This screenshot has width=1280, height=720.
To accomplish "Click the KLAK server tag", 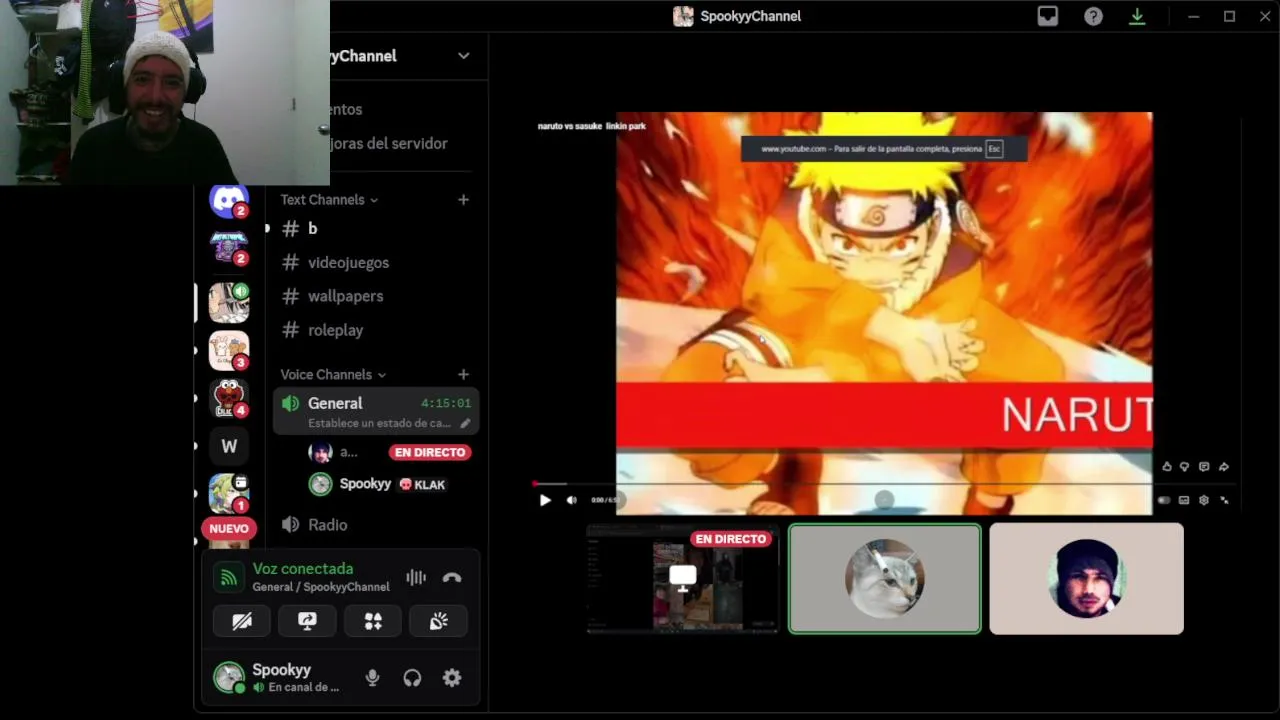I will 422,484.
